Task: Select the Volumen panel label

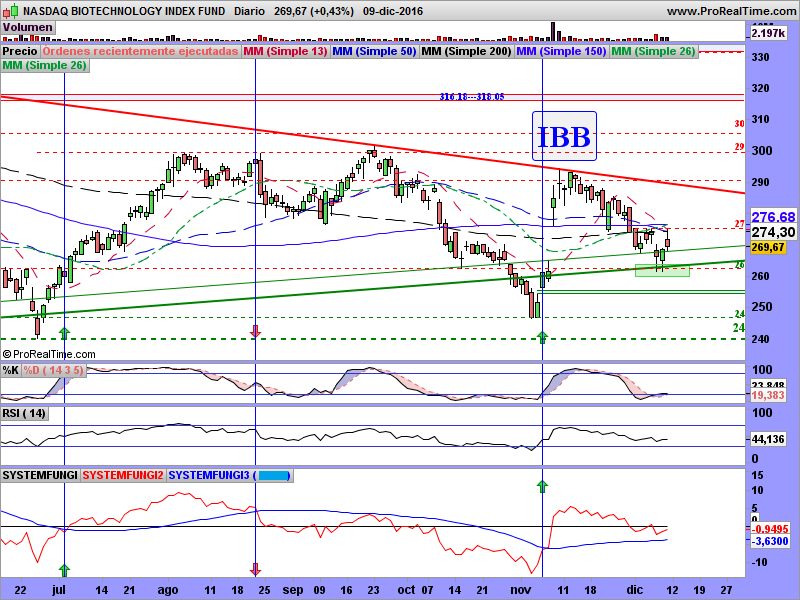Action: click(28, 28)
